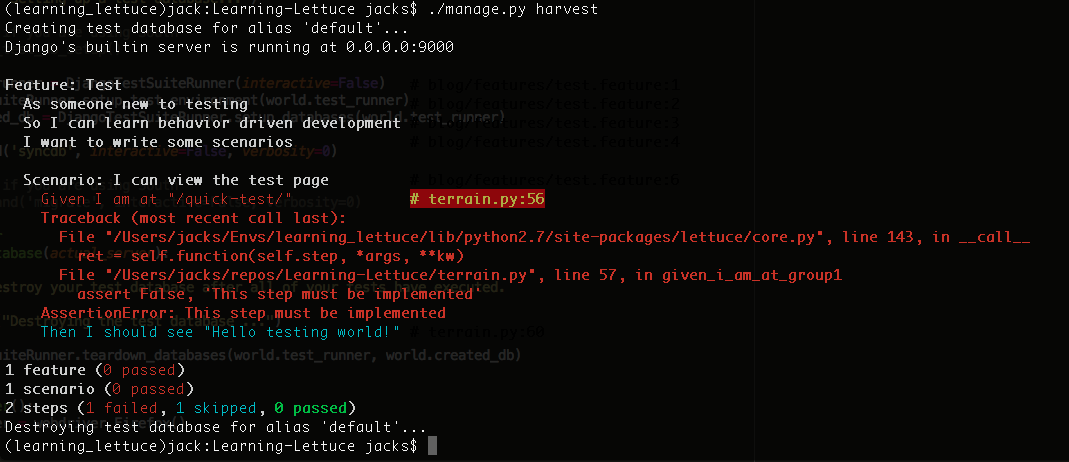1069x462 pixels.
Task: Click the '1 scenario (0 passed)' summary line
Action: (100, 389)
